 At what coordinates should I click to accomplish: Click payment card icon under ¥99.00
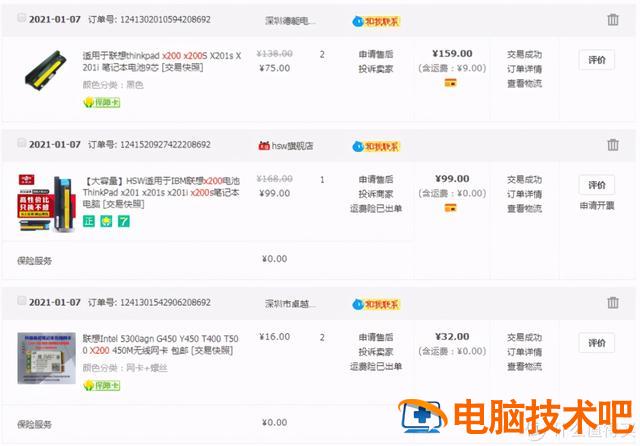click(x=451, y=208)
